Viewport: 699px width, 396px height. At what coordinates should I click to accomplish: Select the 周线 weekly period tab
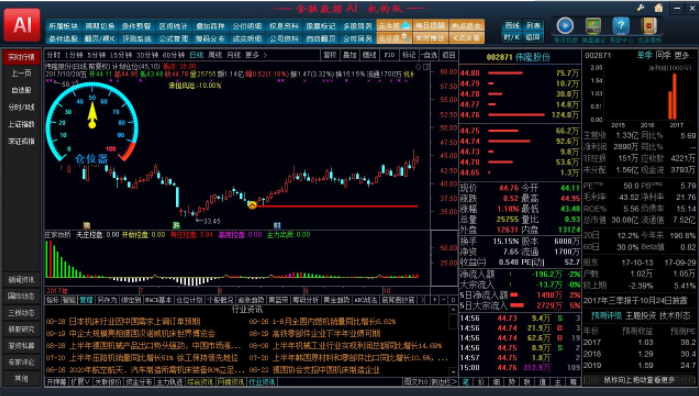(215, 55)
